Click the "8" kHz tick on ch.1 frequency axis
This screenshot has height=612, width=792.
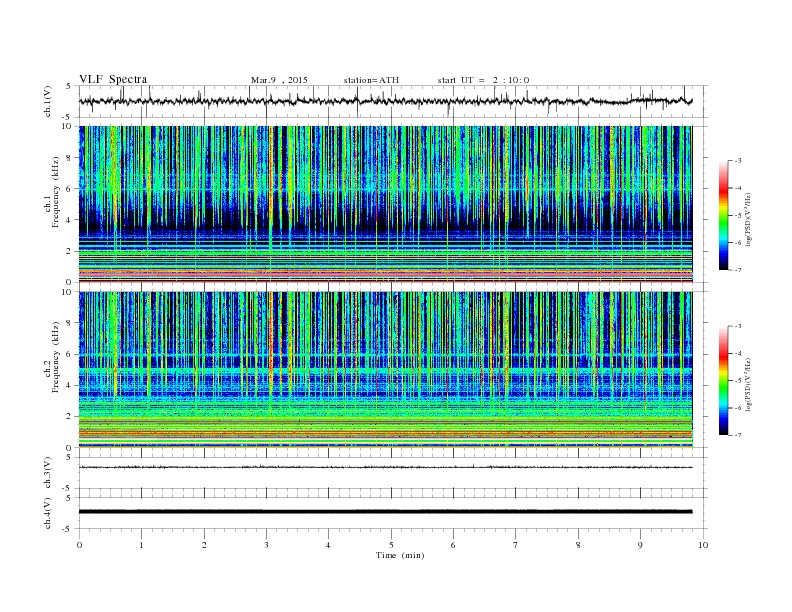69,158
